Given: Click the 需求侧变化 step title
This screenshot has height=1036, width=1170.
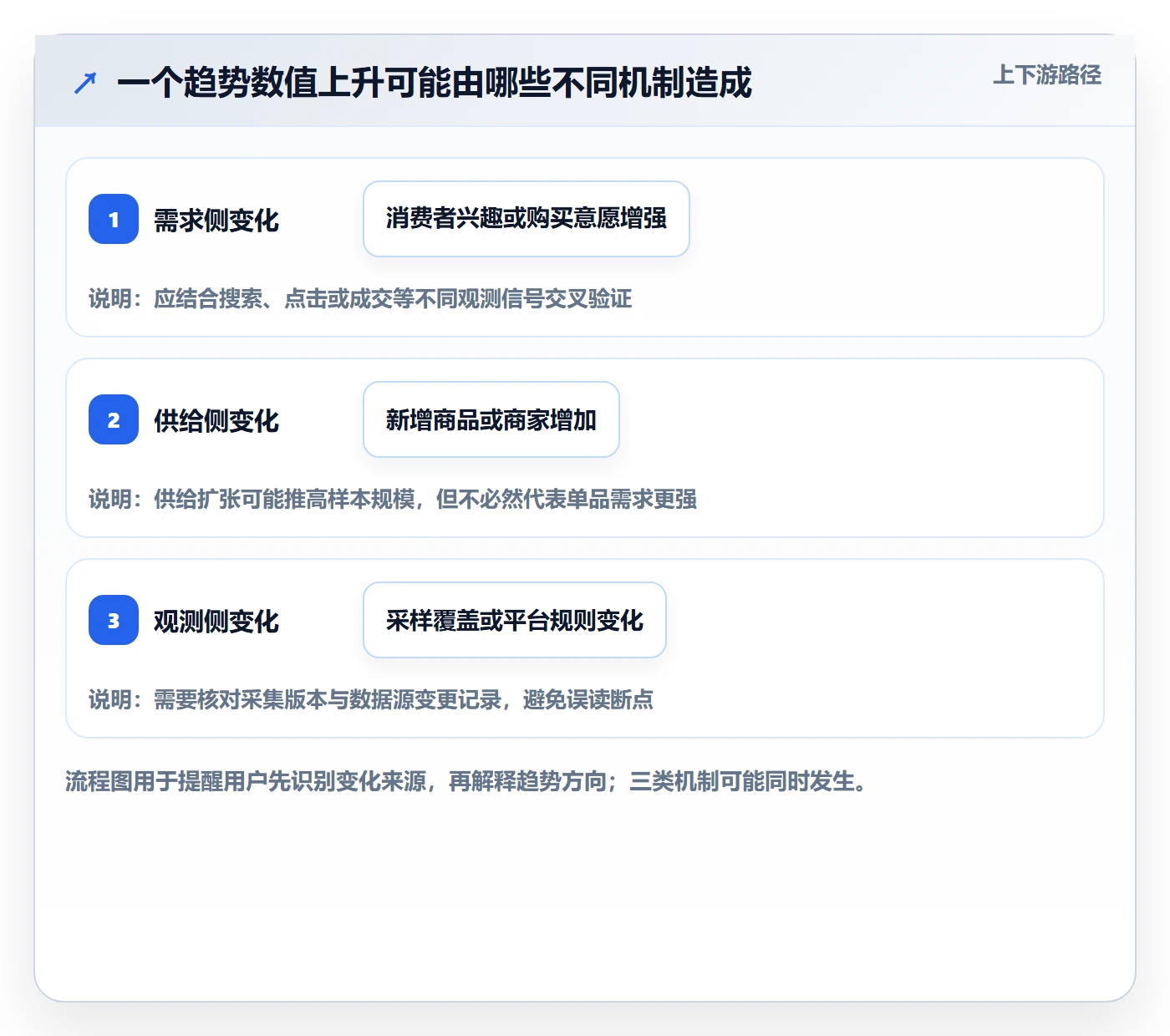Looking at the screenshot, I should pos(216,221).
